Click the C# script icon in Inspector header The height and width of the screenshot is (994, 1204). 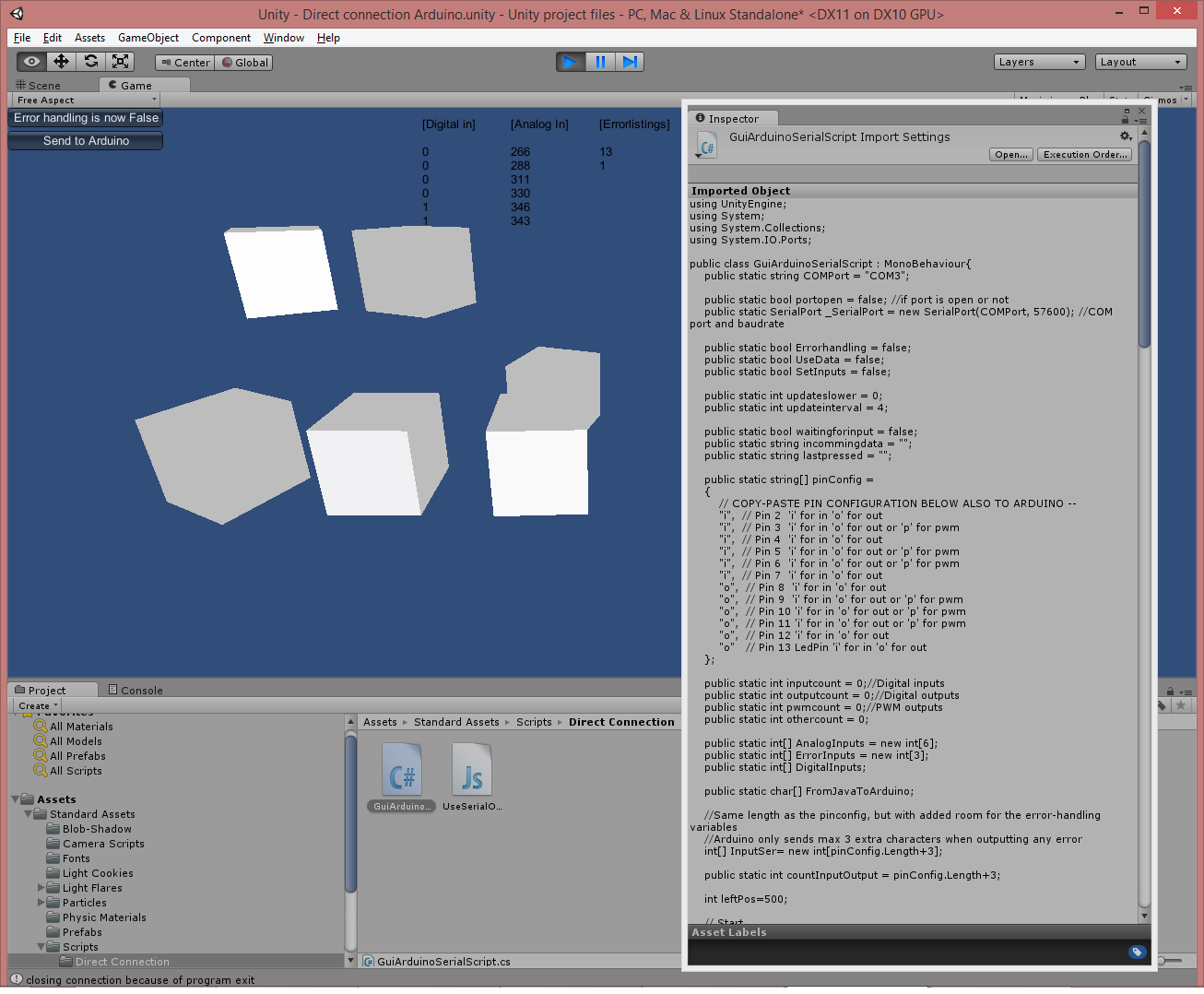[x=706, y=147]
